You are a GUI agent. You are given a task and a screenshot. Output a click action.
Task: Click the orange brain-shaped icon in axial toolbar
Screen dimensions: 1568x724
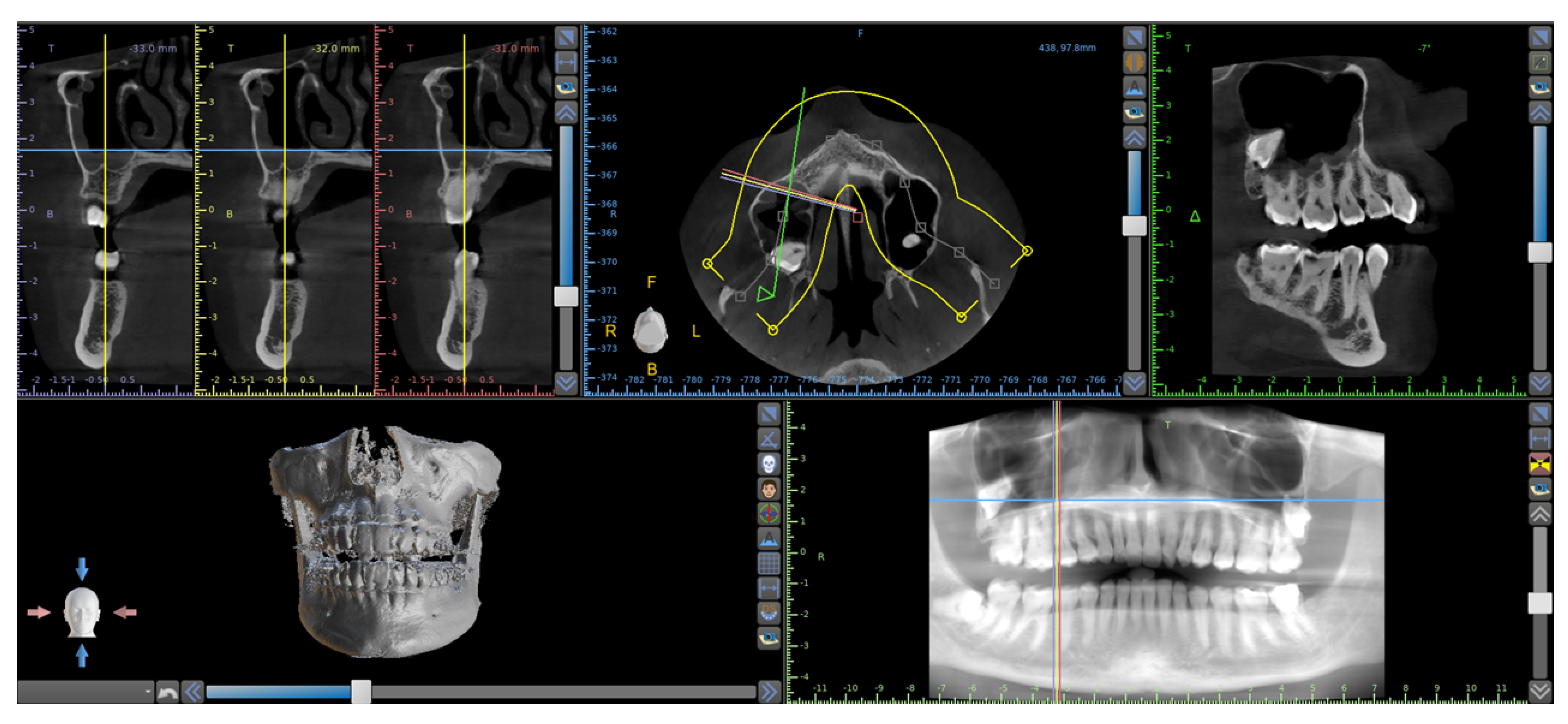coord(1134,62)
